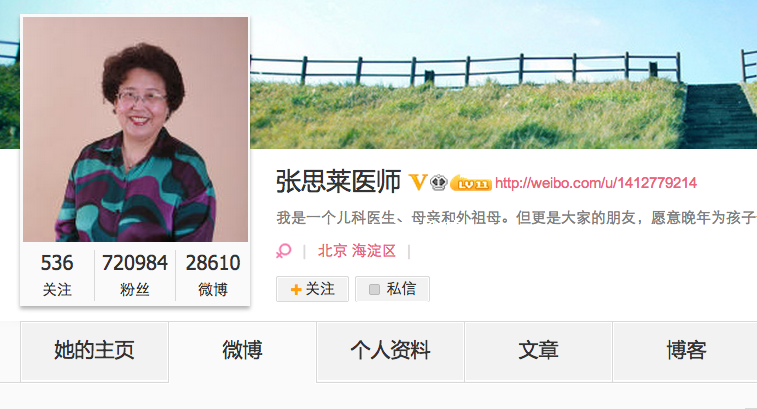
Task: Click the user name 张思莱医师
Action: [x=338, y=182]
